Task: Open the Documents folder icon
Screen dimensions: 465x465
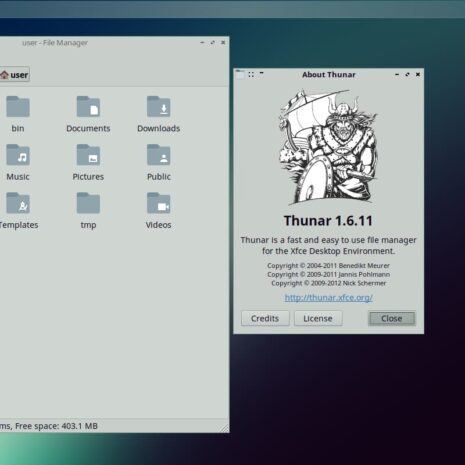Action: [88, 106]
